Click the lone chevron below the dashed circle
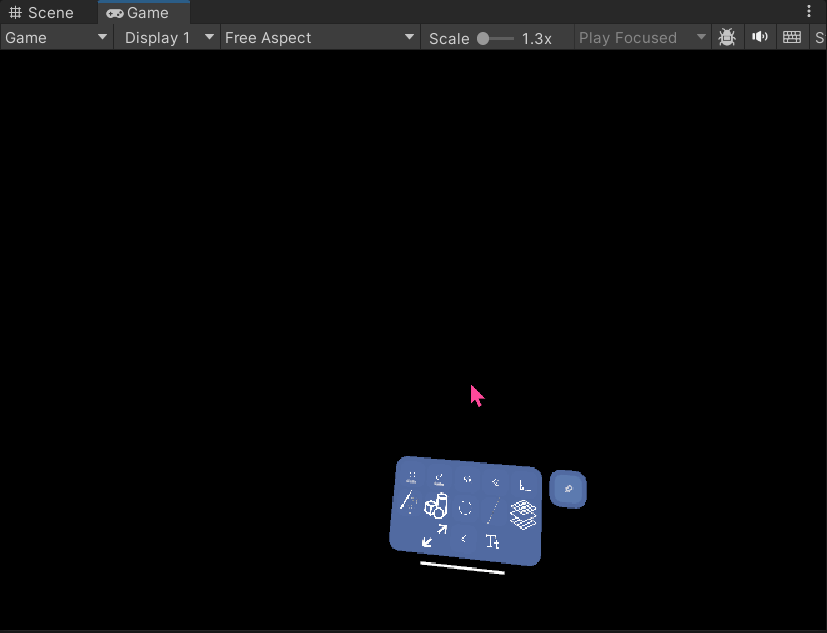Screen dimensions: 827x633 pos(464,539)
